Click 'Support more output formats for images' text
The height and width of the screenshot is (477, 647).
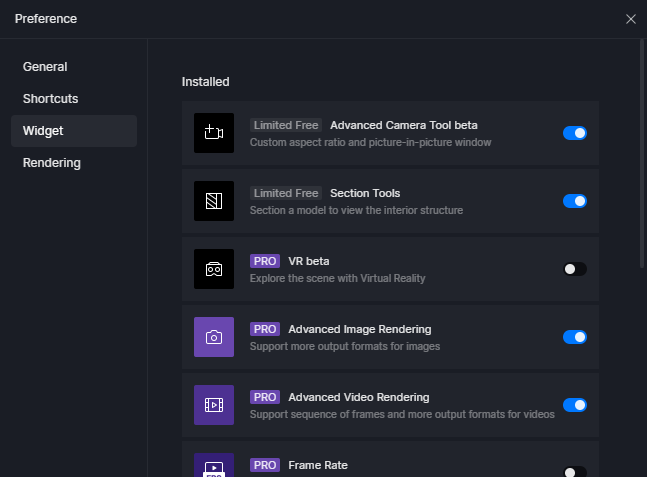point(345,347)
